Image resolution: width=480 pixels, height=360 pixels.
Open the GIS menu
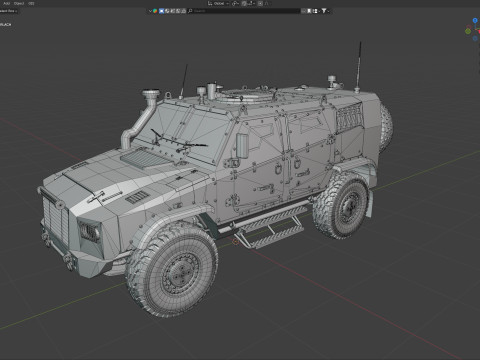point(31,3)
